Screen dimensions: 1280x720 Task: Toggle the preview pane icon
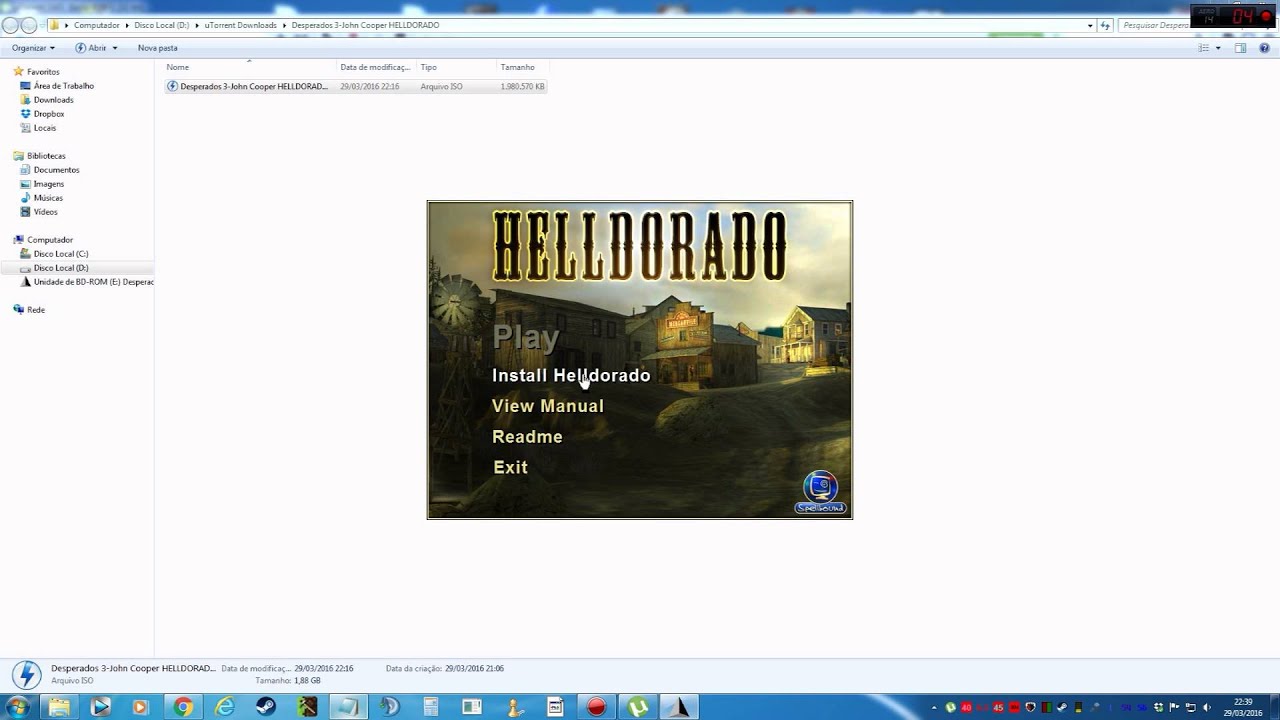click(1241, 48)
